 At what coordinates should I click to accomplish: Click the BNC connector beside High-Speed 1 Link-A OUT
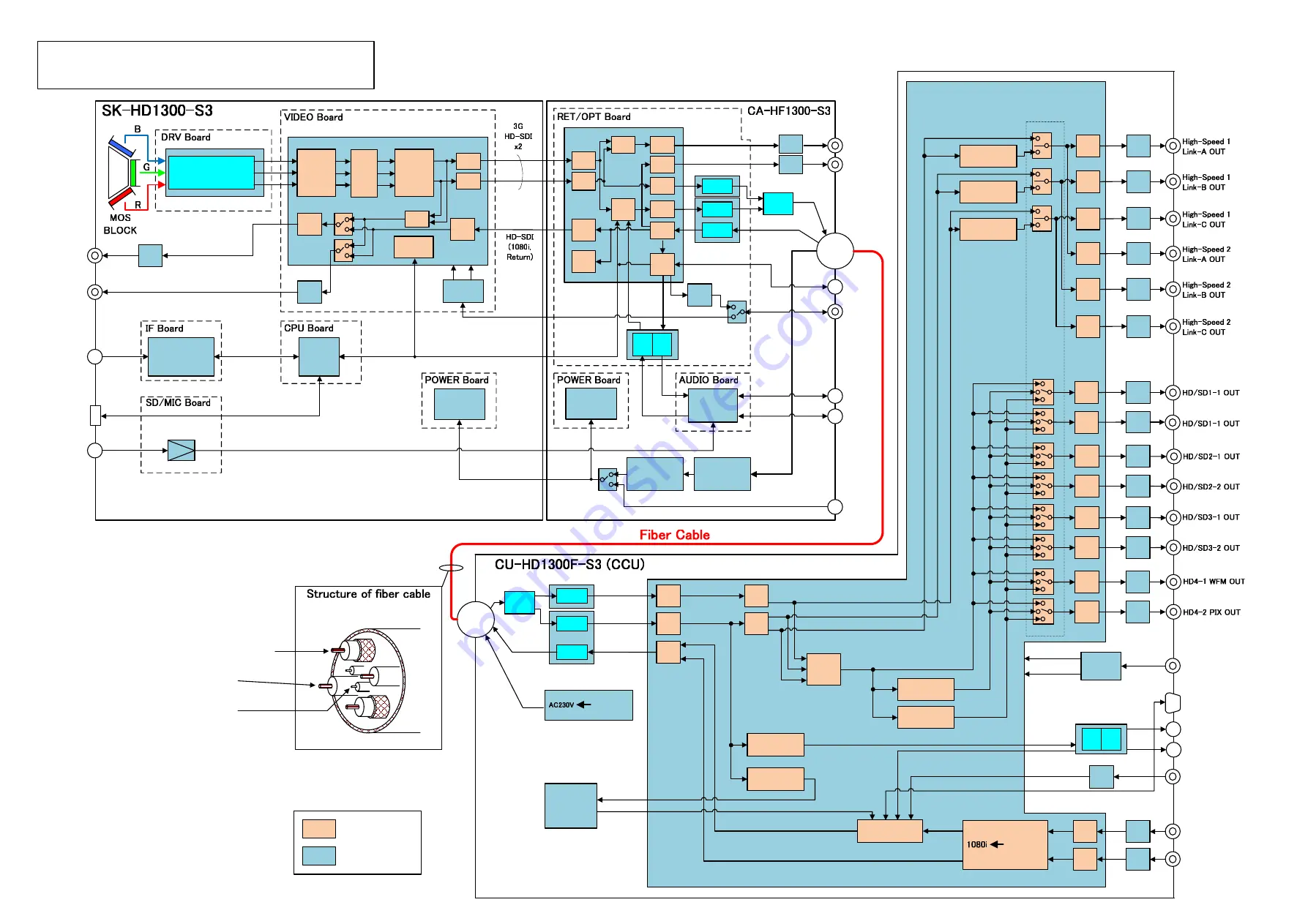[x=1173, y=146]
